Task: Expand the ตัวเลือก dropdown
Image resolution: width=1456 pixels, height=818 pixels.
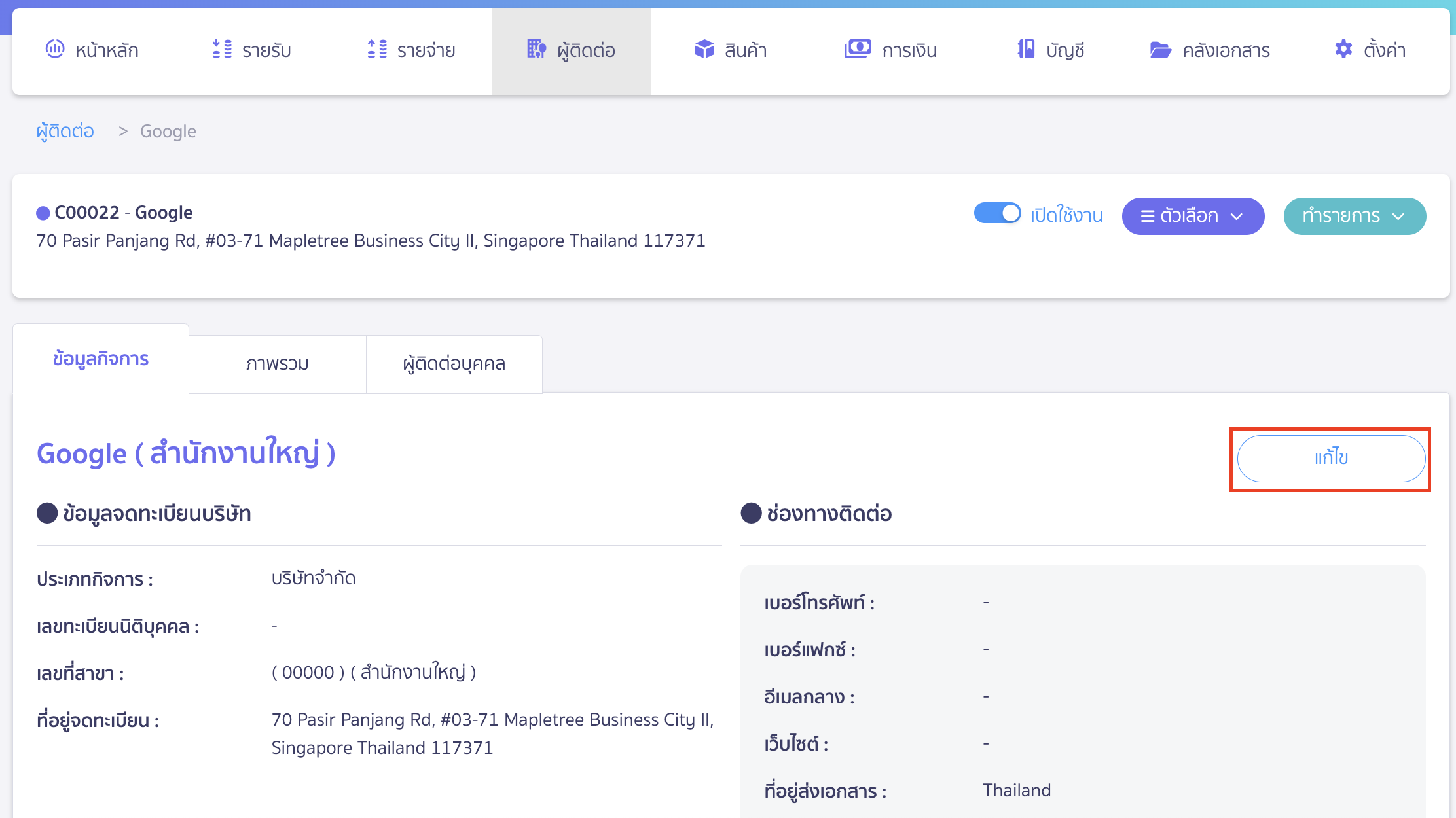Action: coord(1193,216)
